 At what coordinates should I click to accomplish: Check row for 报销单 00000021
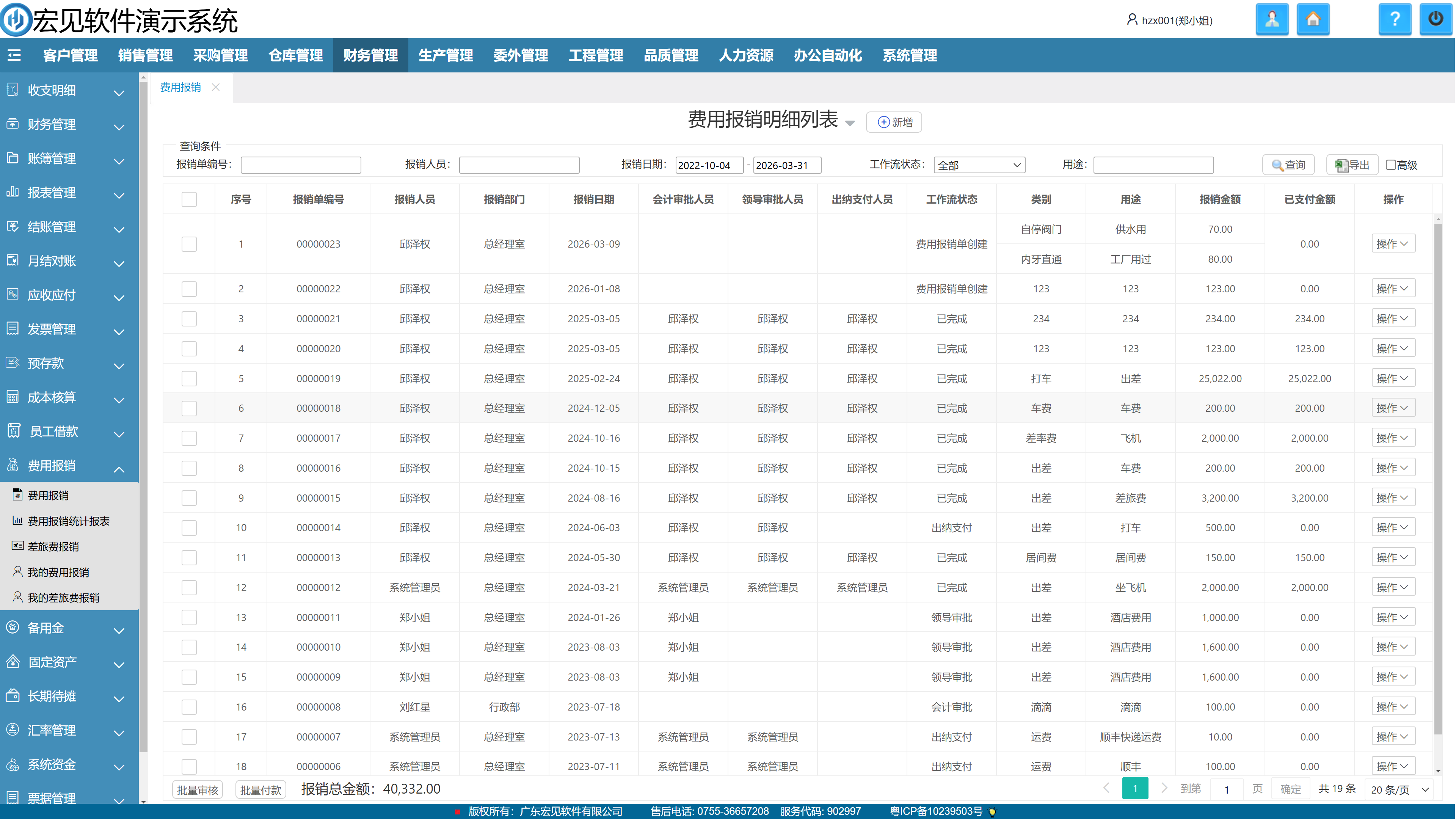[189, 319]
